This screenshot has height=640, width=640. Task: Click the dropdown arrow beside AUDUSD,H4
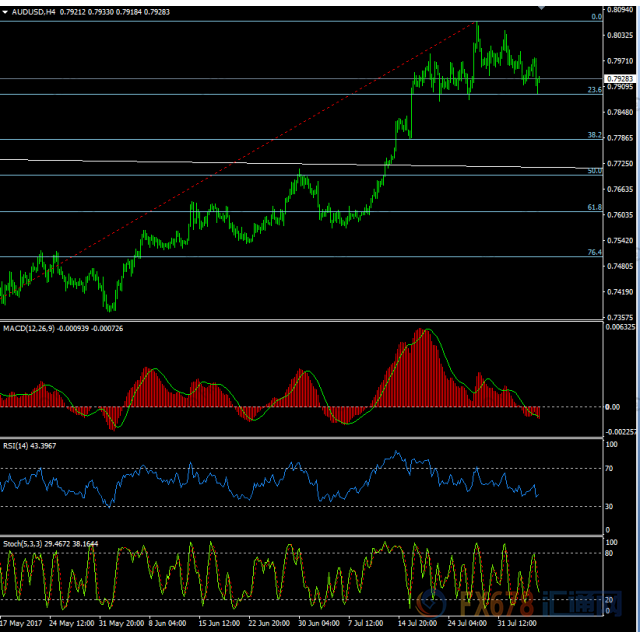[x=5, y=12]
